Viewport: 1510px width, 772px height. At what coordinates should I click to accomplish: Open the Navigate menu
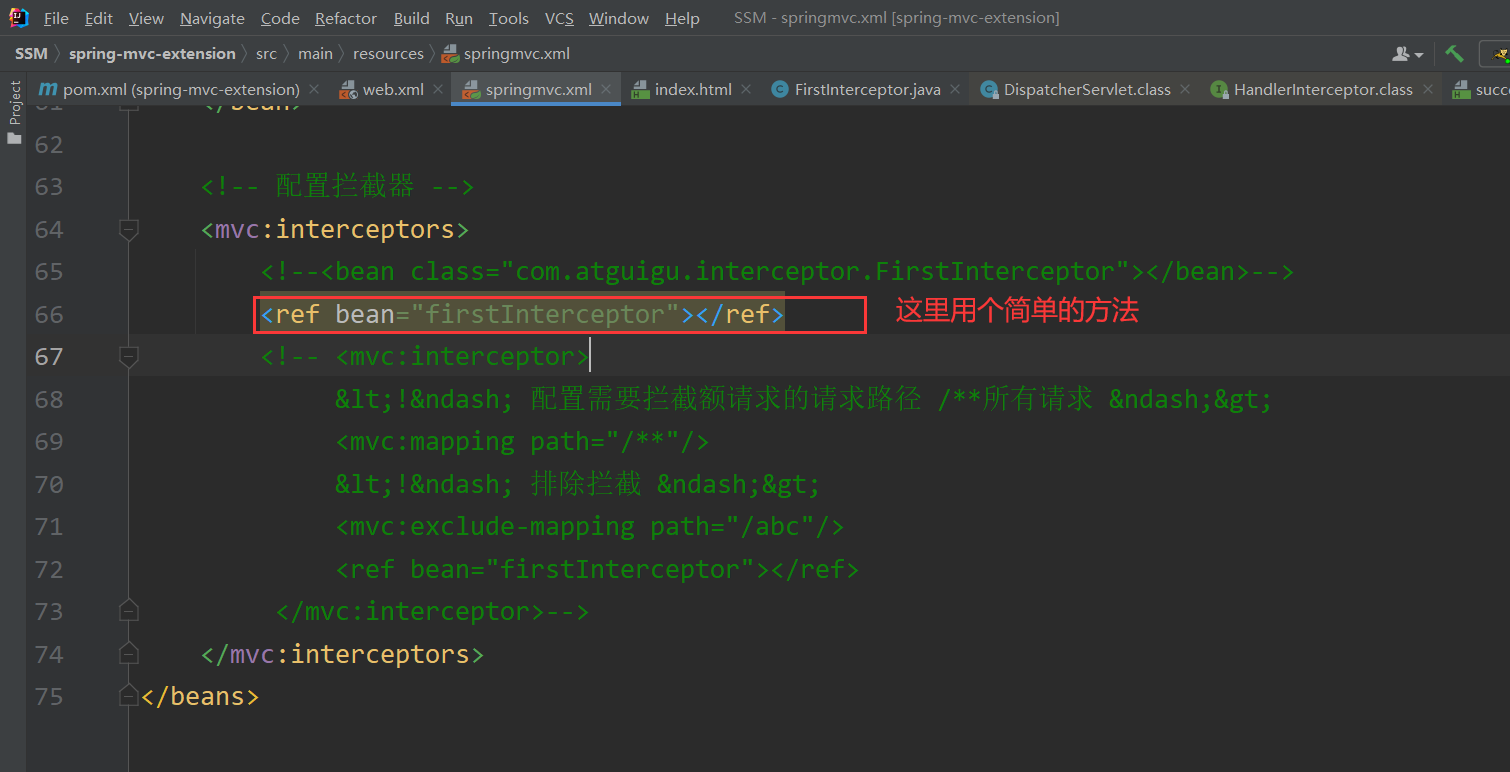(x=212, y=18)
